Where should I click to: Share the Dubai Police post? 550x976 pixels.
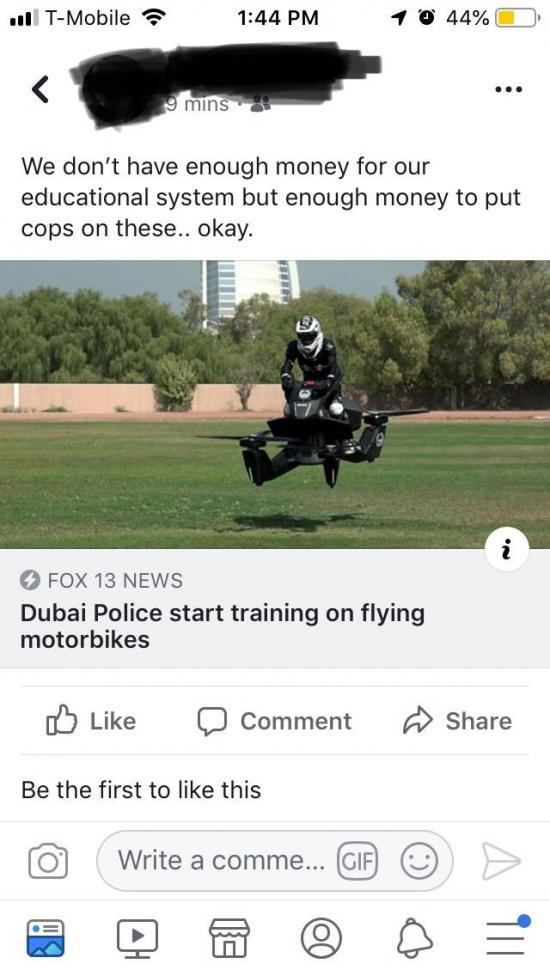pos(457,721)
